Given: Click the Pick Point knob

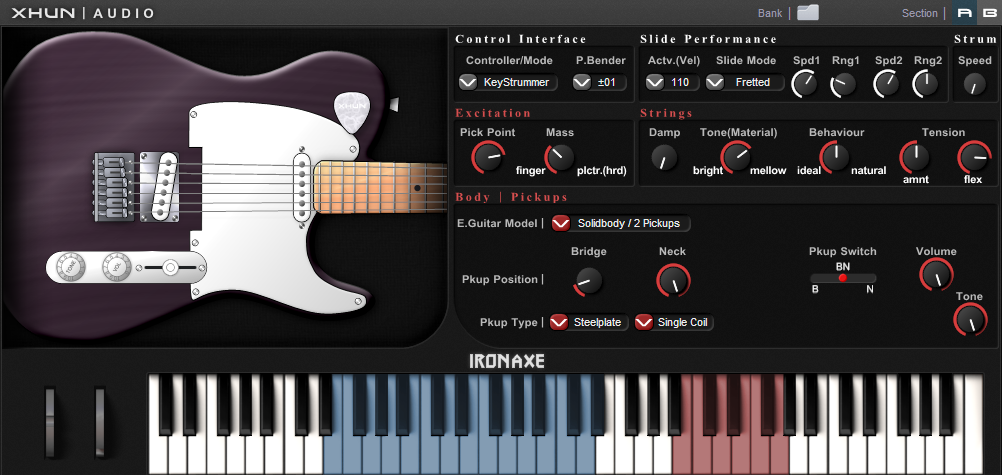Looking at the screenshot, I should [x=488, y=157].
